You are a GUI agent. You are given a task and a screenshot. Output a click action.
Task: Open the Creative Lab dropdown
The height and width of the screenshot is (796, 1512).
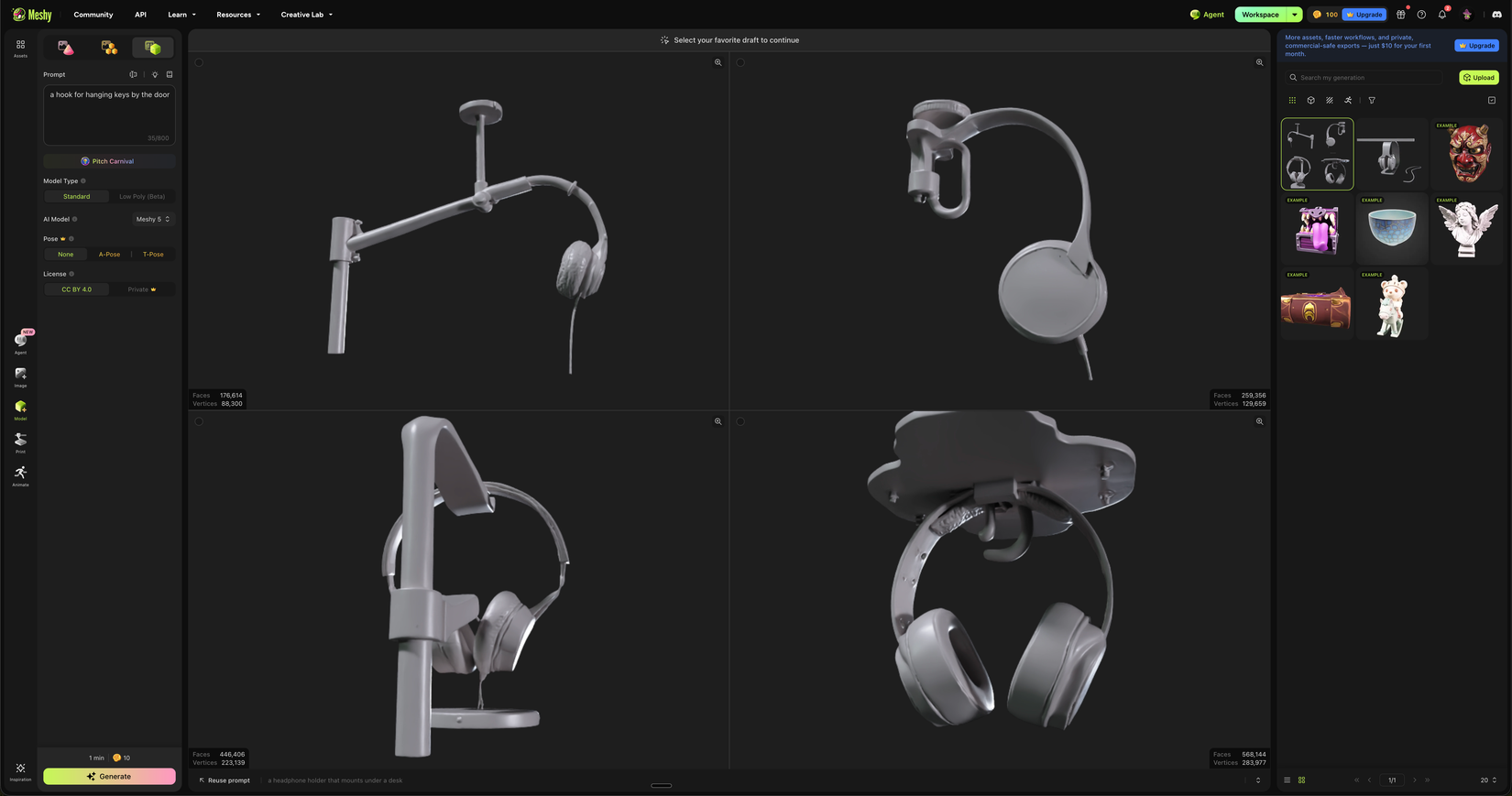click(307, 15)
